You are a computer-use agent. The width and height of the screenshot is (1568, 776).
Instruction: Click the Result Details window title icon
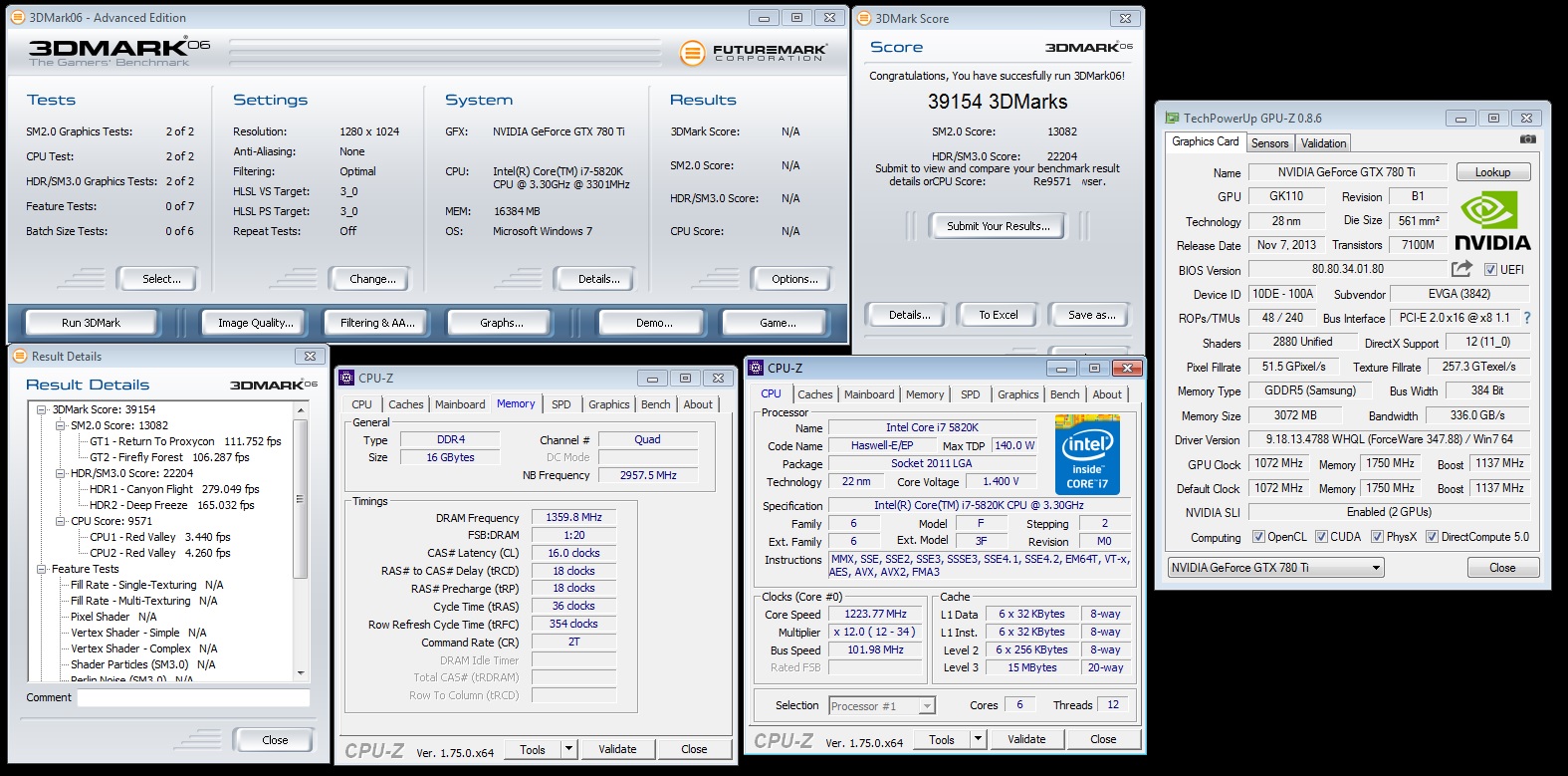click(x=20, y=356)
